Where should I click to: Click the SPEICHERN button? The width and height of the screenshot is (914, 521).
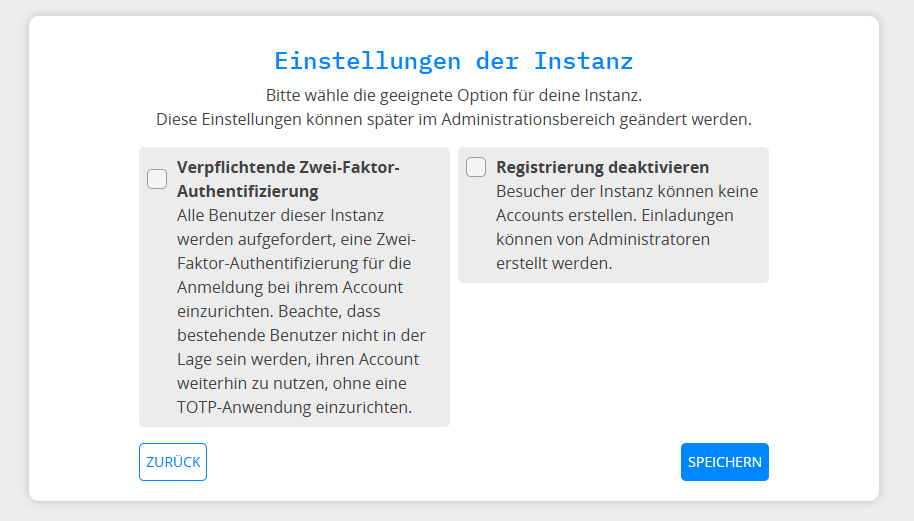click(724, 462)
